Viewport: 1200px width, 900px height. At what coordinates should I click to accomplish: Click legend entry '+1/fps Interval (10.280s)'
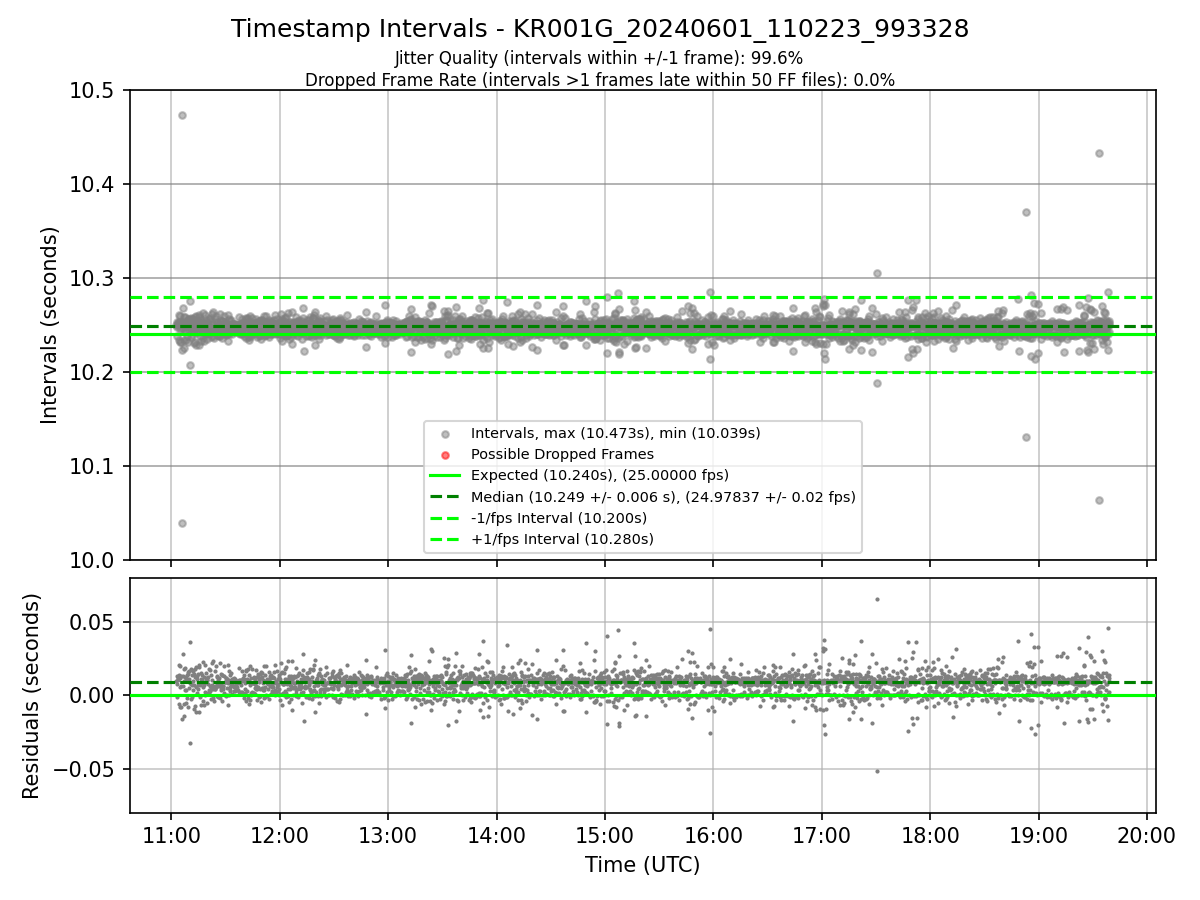pyautogui.click(x=562, y=539)
